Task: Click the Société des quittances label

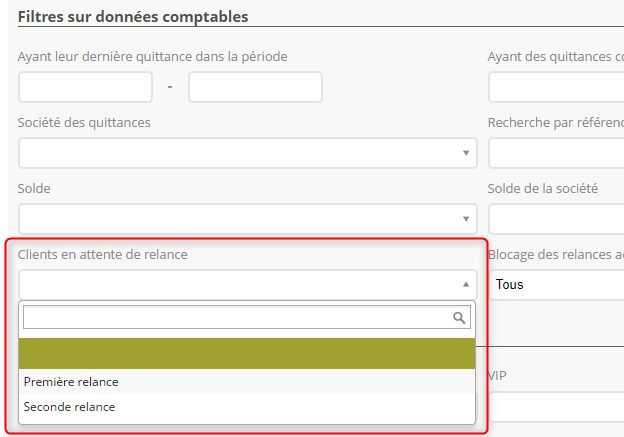Action: point(85,123)
